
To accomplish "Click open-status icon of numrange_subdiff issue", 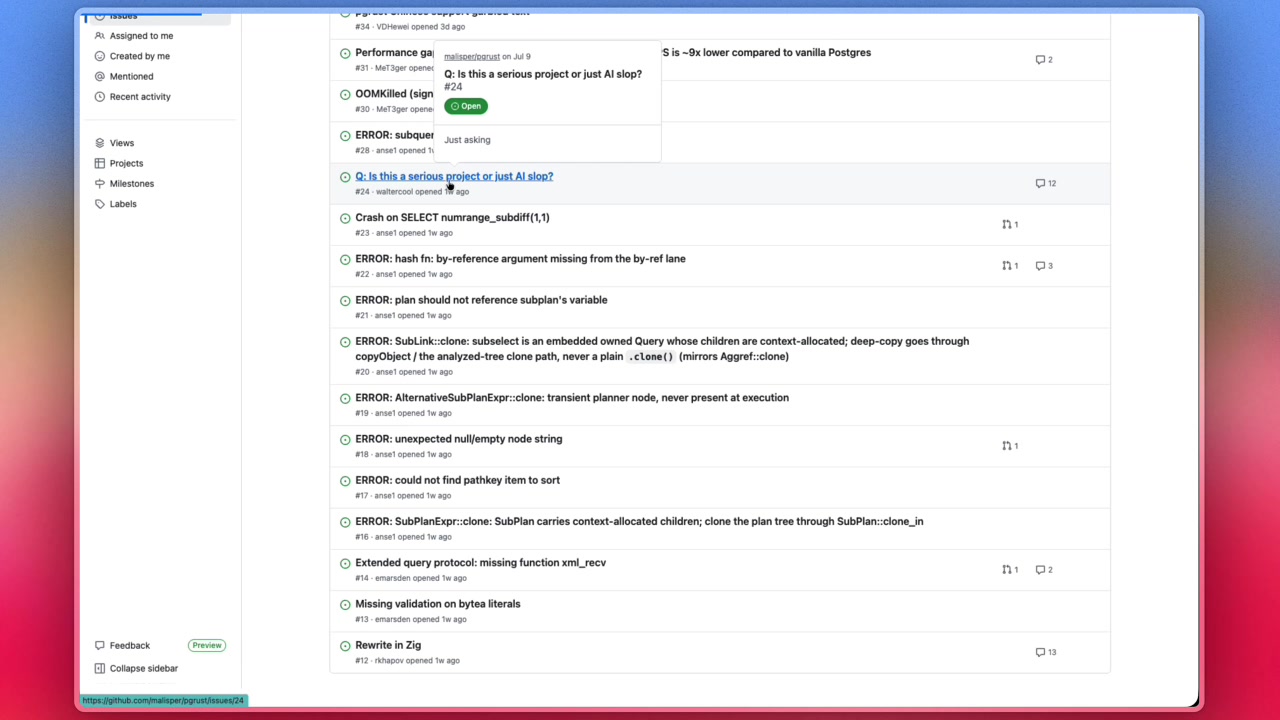I will [345, 218].
